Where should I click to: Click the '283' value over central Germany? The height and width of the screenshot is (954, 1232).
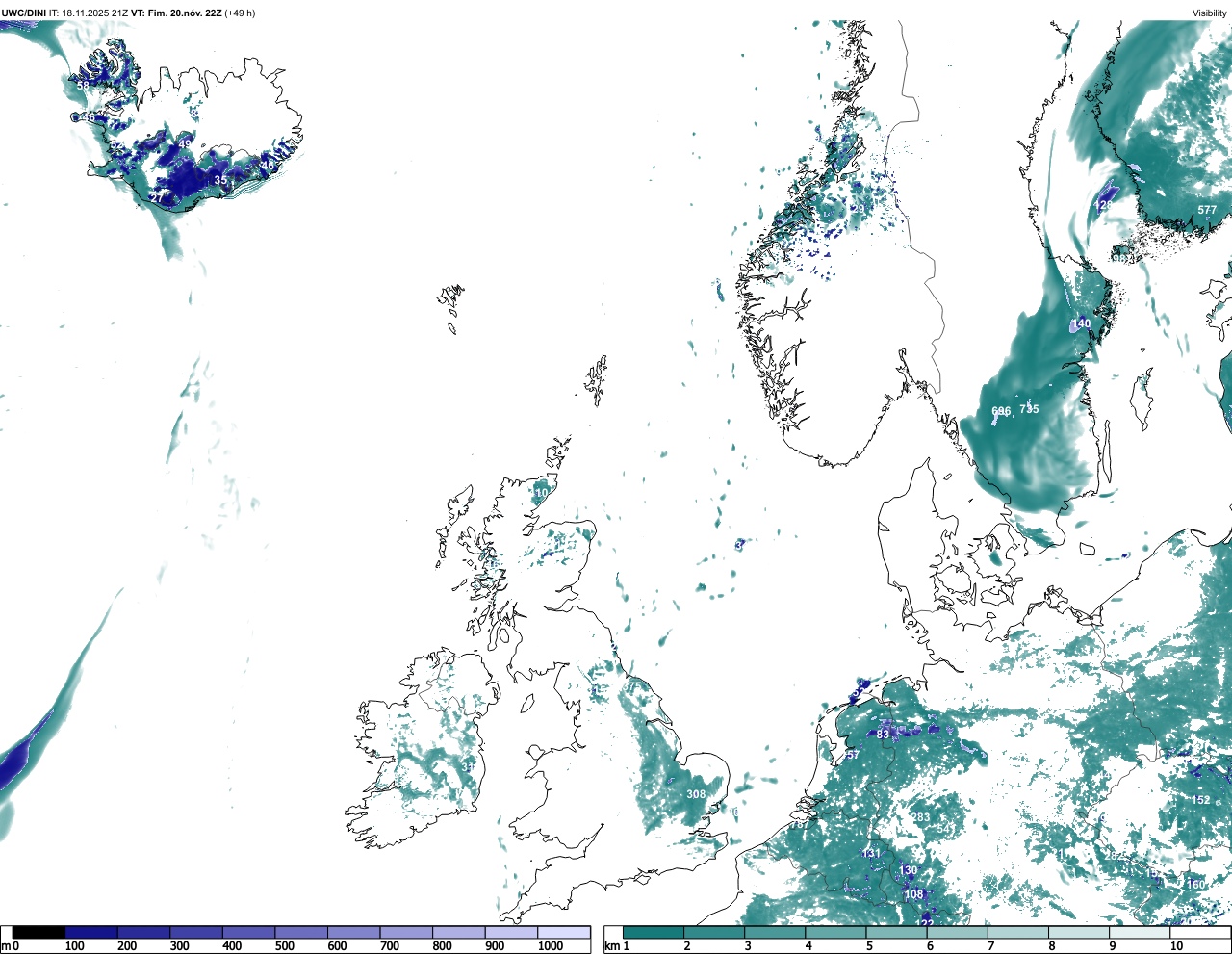(920, 817)
